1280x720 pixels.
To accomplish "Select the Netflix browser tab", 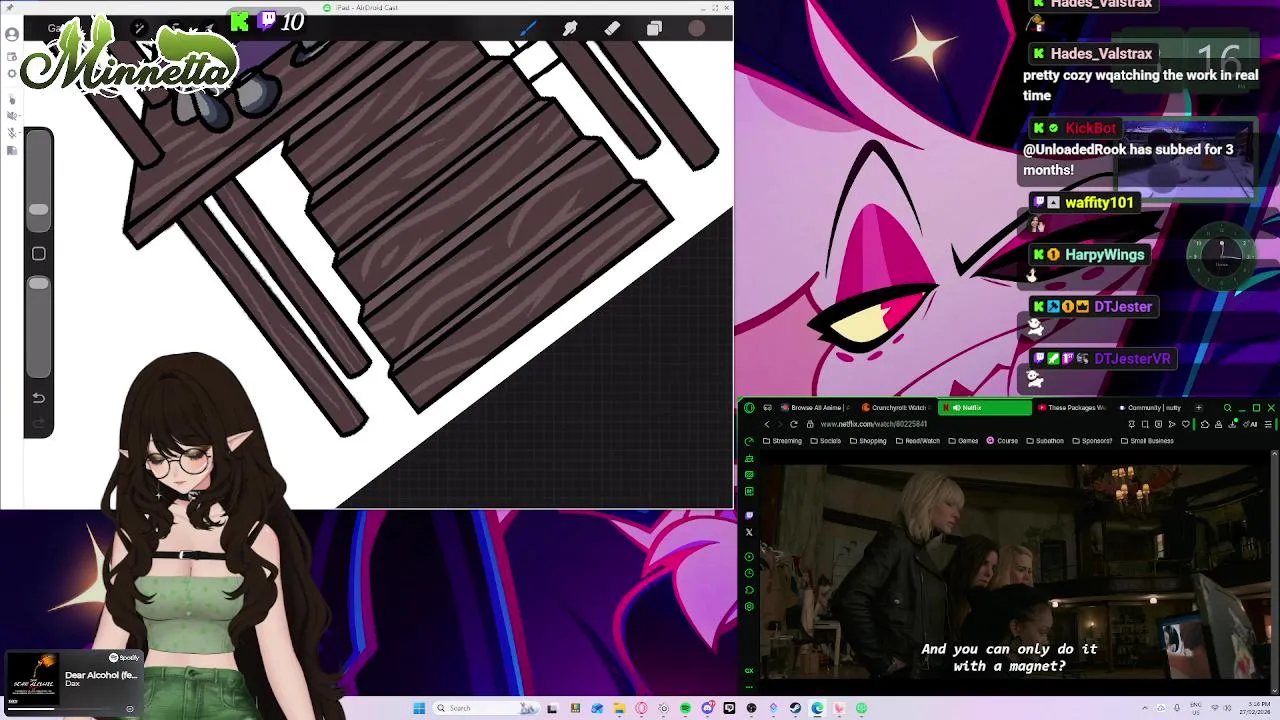I will pyautogui.click(x=985, y=408).
